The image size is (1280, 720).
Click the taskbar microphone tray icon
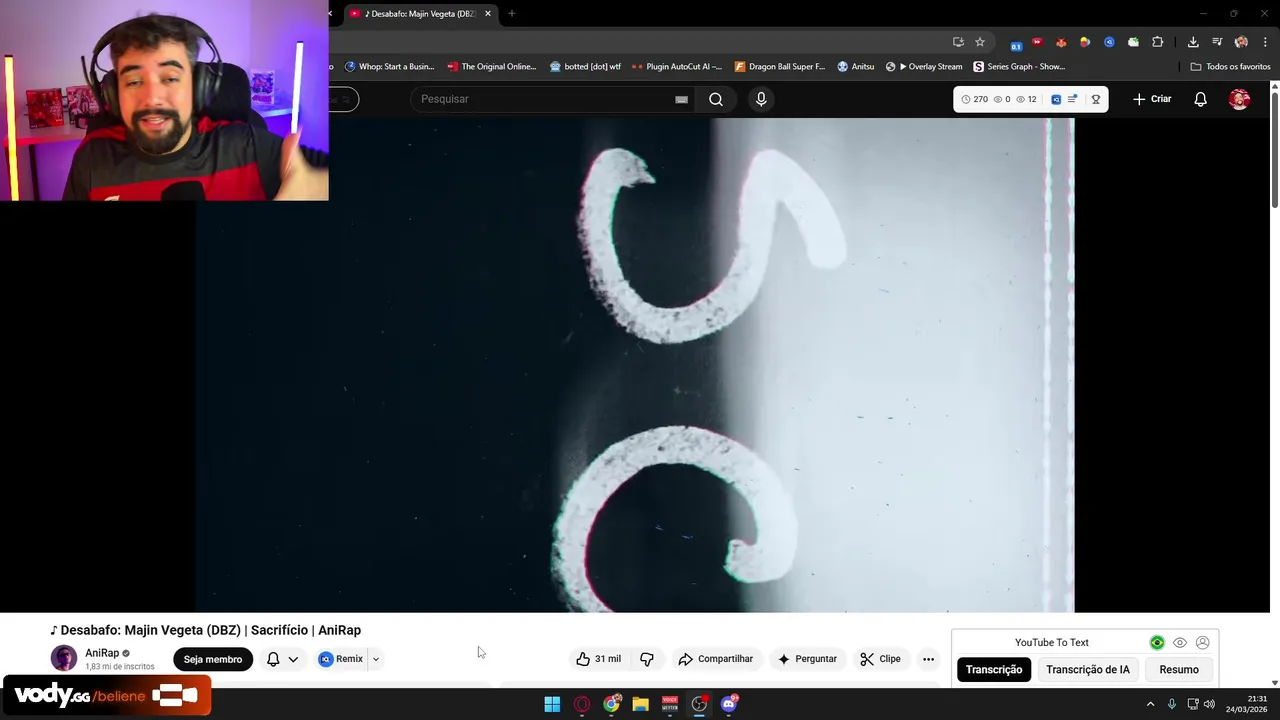click(x=1172, y=704)
